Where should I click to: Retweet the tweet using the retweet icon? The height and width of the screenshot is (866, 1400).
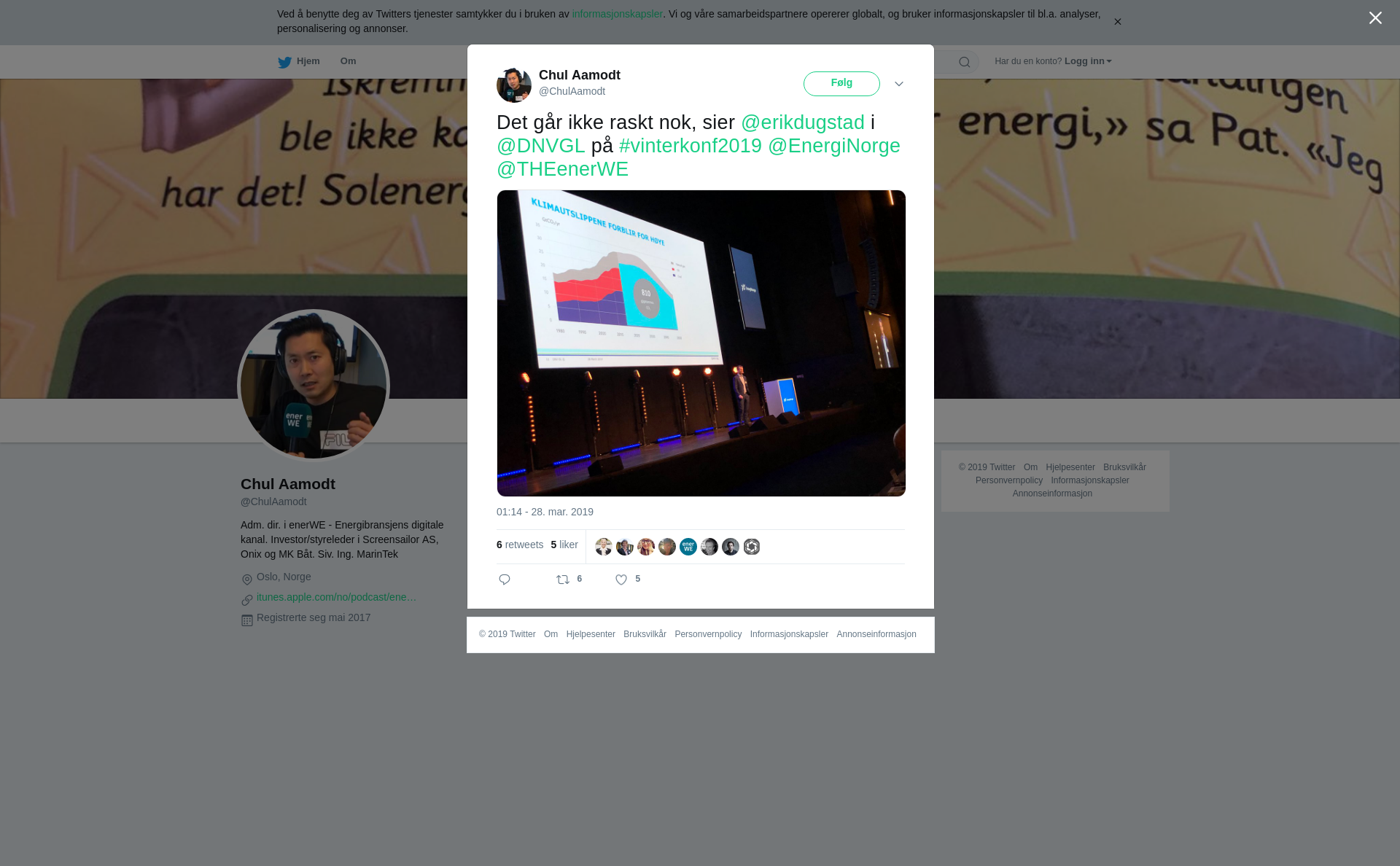(563, 580)
